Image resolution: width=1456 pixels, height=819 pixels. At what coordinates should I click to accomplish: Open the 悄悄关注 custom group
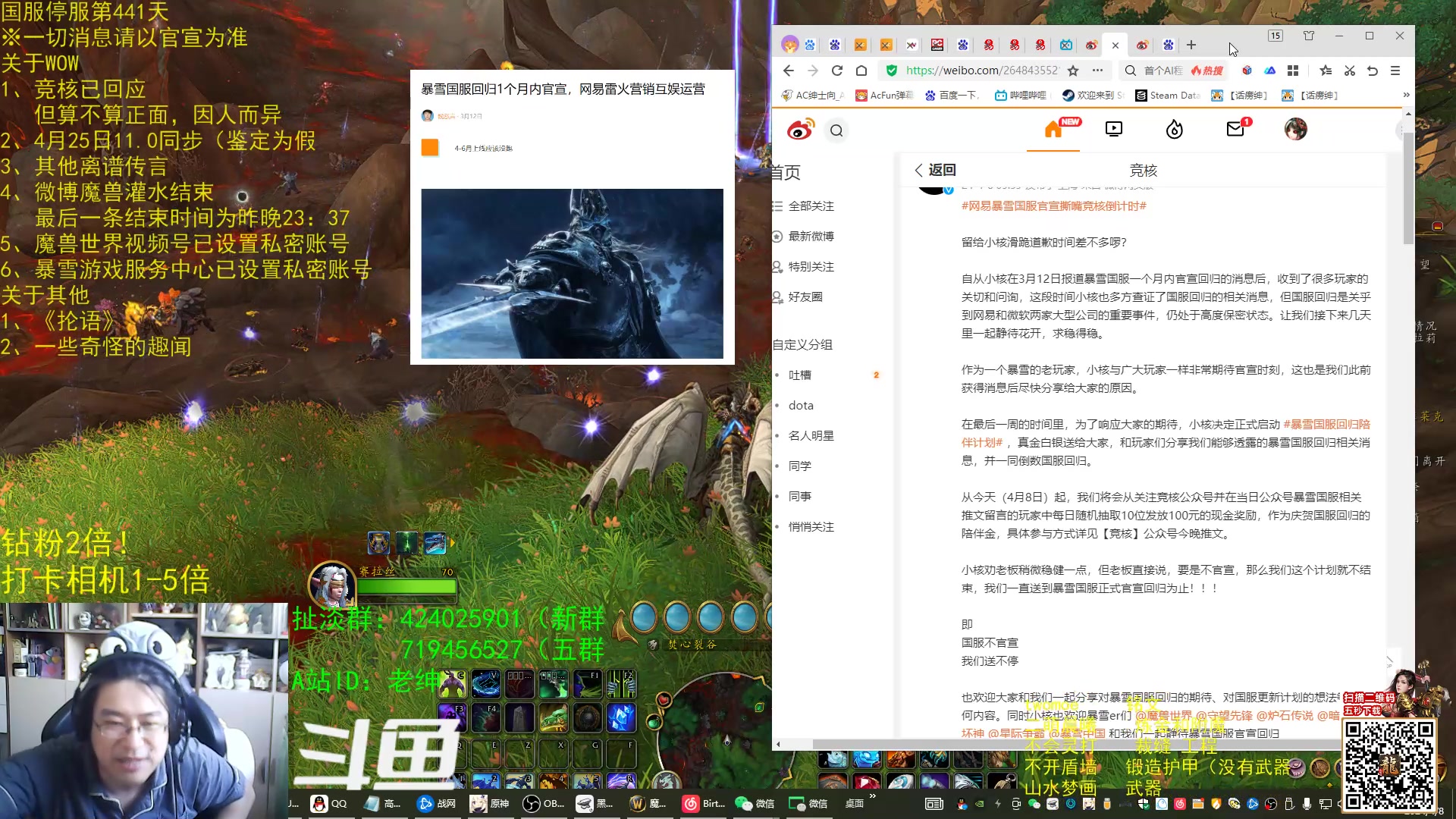tap(811, 527)
